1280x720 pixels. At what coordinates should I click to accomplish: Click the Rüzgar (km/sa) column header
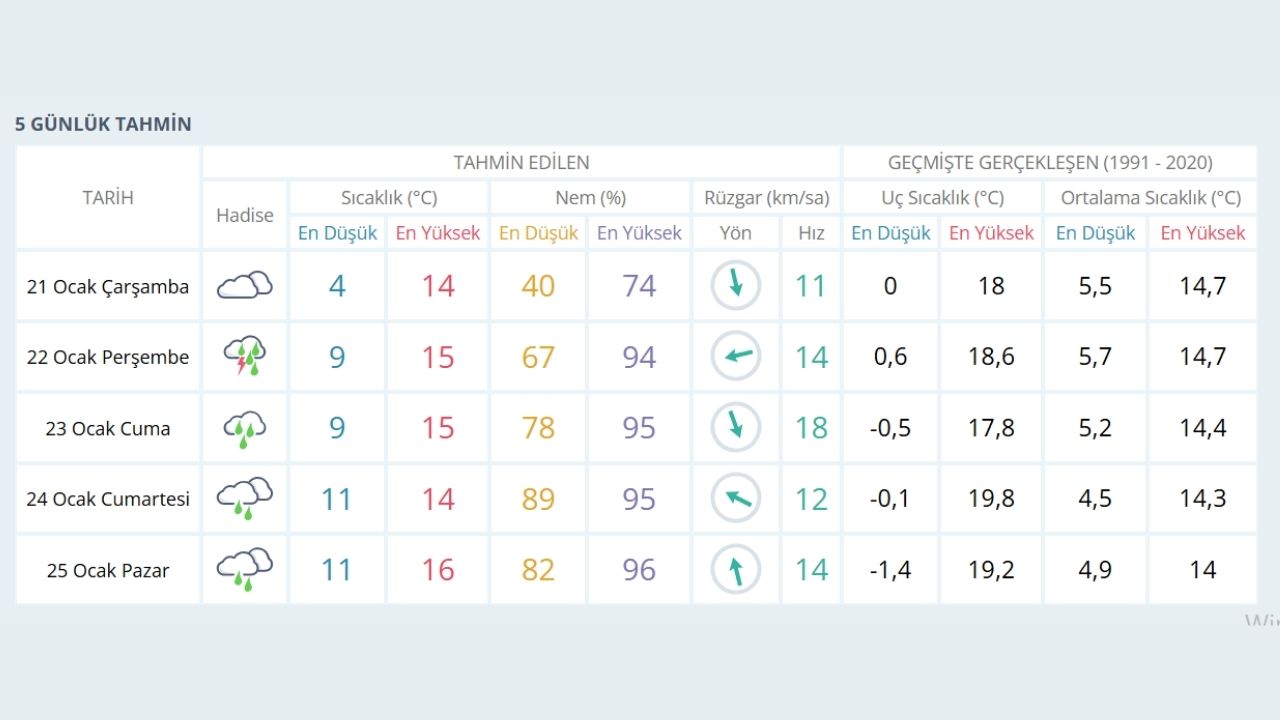coord(766,197)
